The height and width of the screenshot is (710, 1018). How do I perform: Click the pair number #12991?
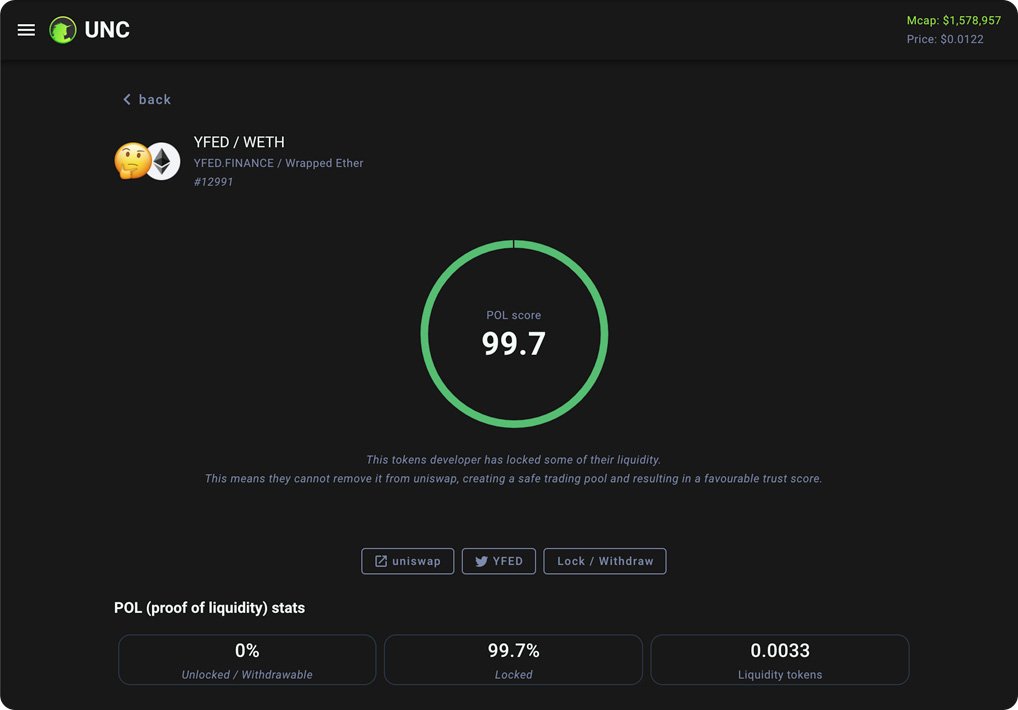point(213,182)
